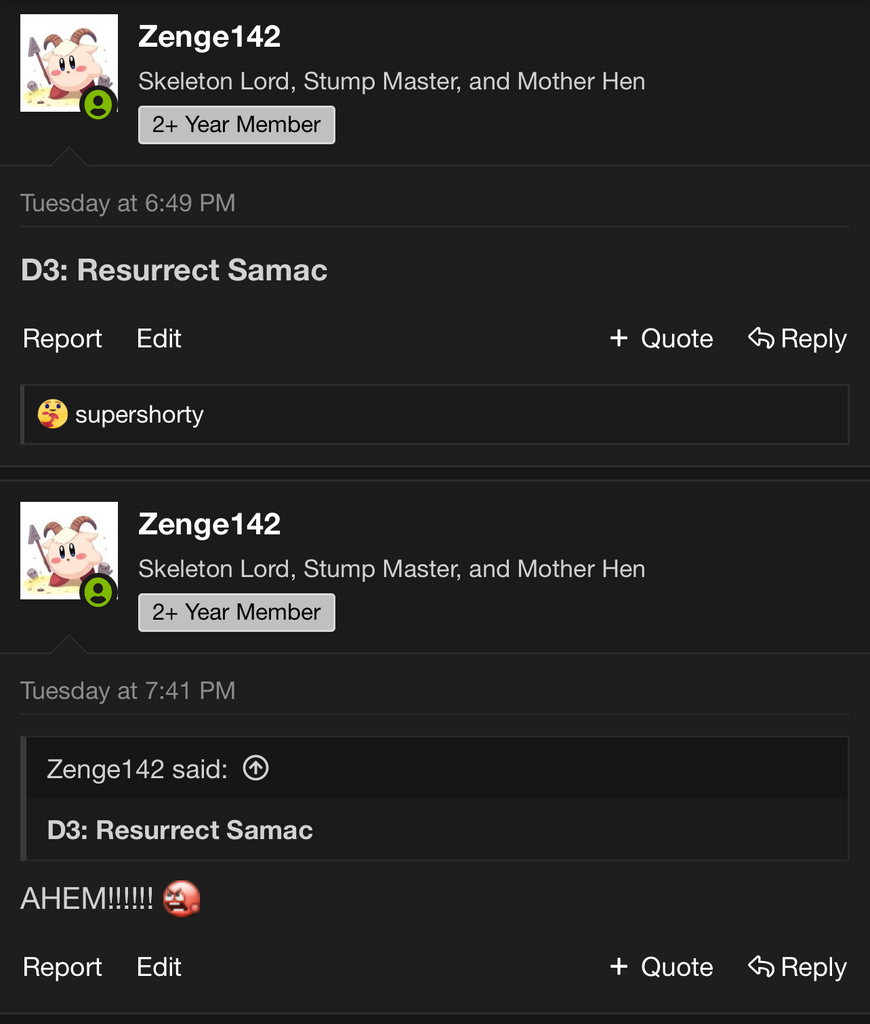870x1024 pixels.
Task: Click online status icon on second avatar
Action: (99, 592)
